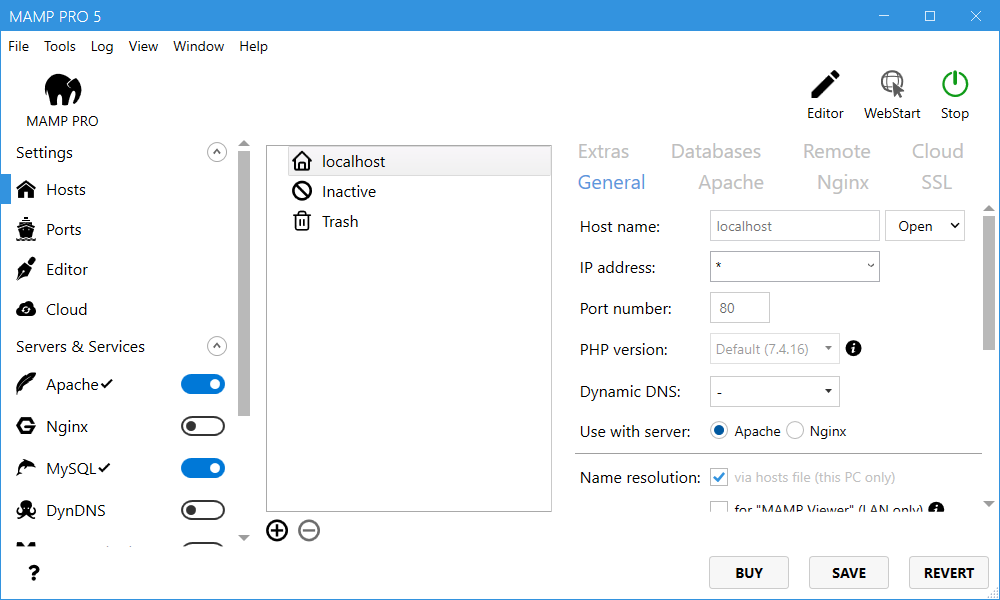Click in the Port number field

pyautogui.click(x=739, y=308)
